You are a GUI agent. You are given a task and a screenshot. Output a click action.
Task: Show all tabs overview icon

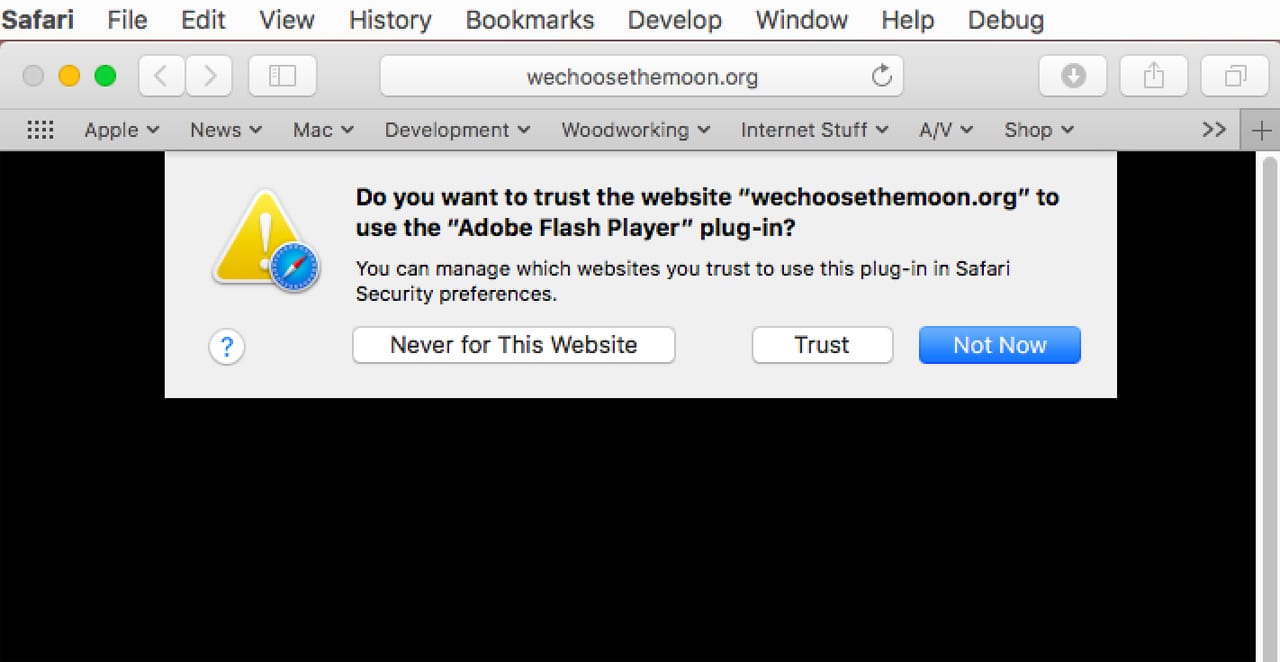tap(1235, 76)
